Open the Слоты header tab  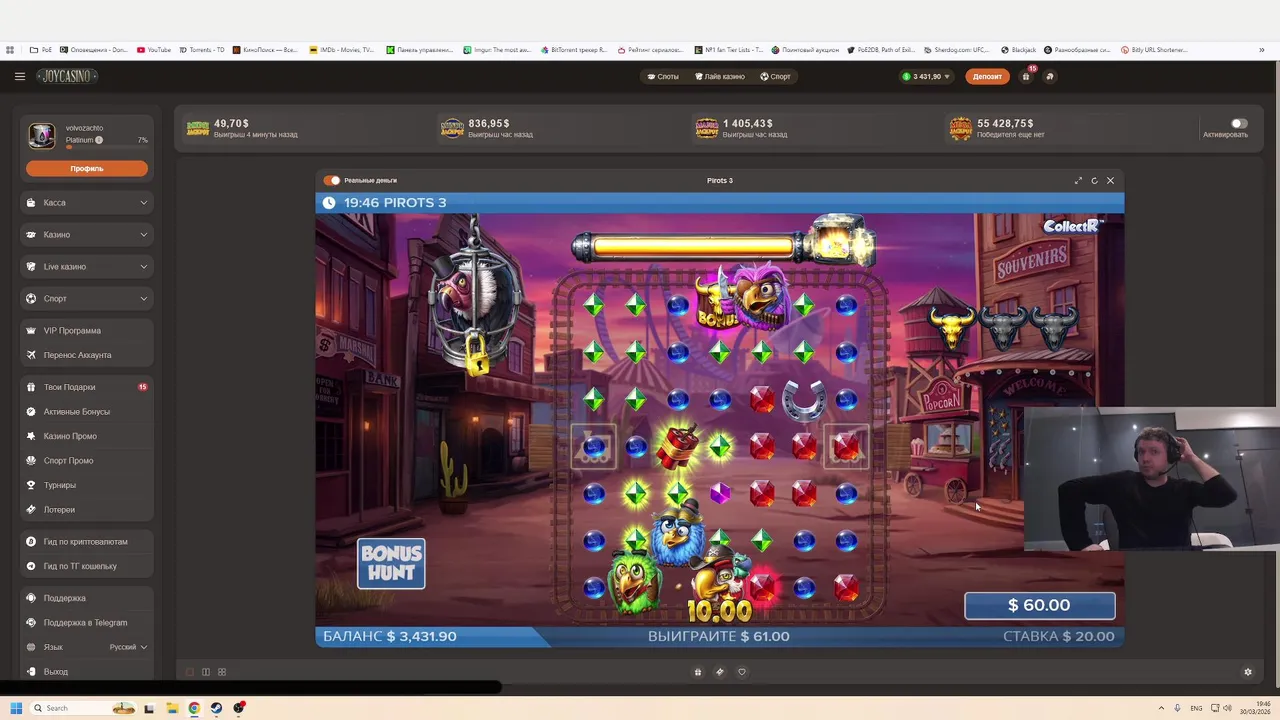click(x=663, y=76)
